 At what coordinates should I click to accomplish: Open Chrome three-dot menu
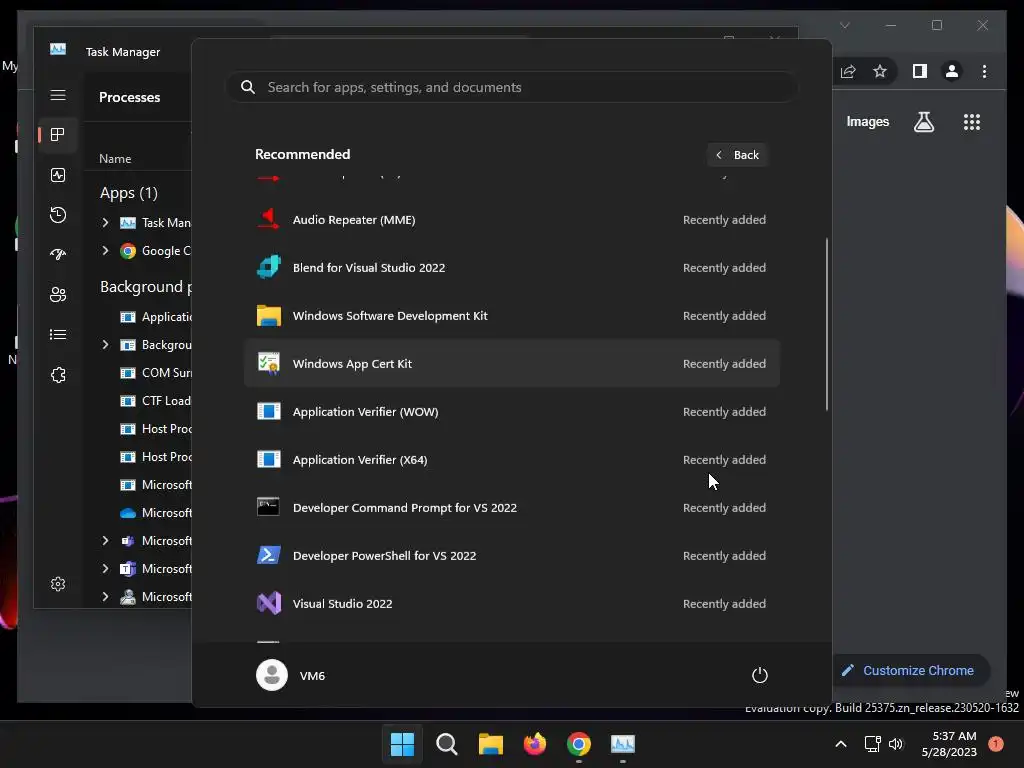pos(984,71)
